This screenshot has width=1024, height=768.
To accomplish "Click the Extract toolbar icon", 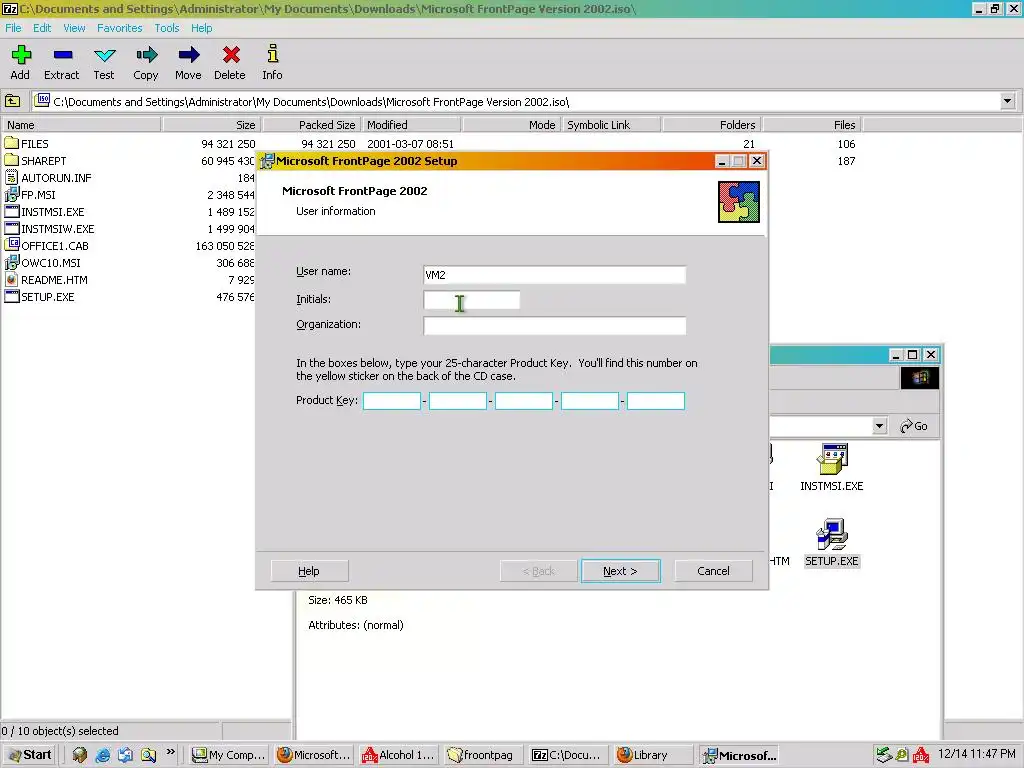I will point(61,63).
